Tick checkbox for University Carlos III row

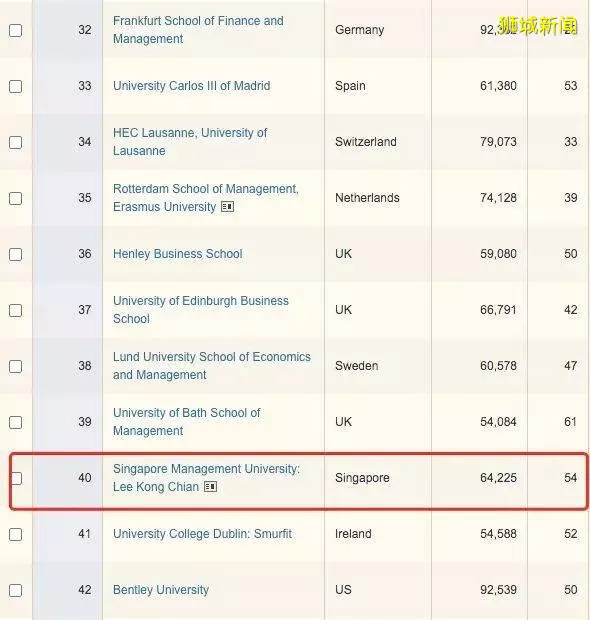(15, 86)
